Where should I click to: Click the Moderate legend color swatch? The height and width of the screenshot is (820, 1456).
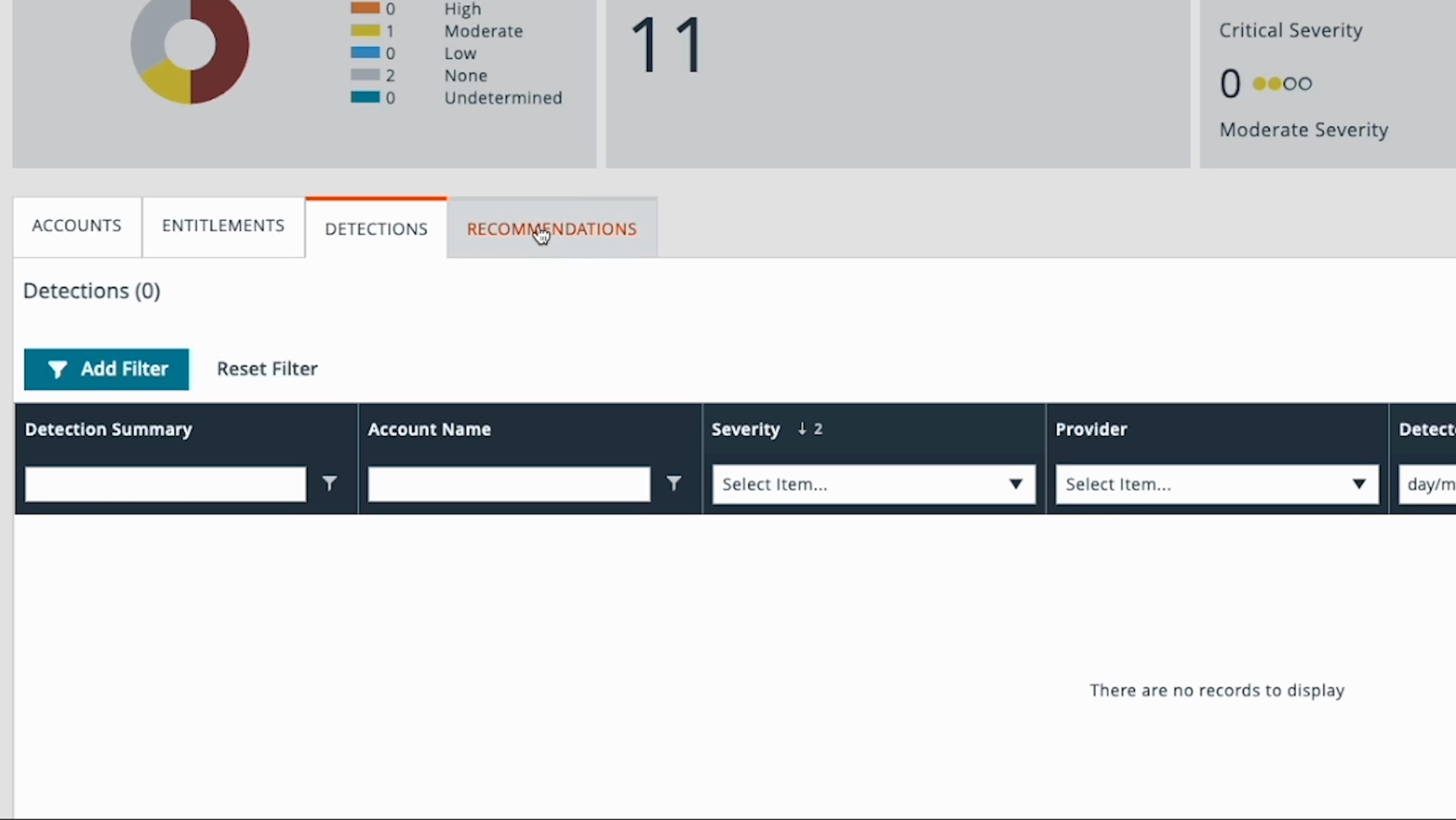[365, 30]
